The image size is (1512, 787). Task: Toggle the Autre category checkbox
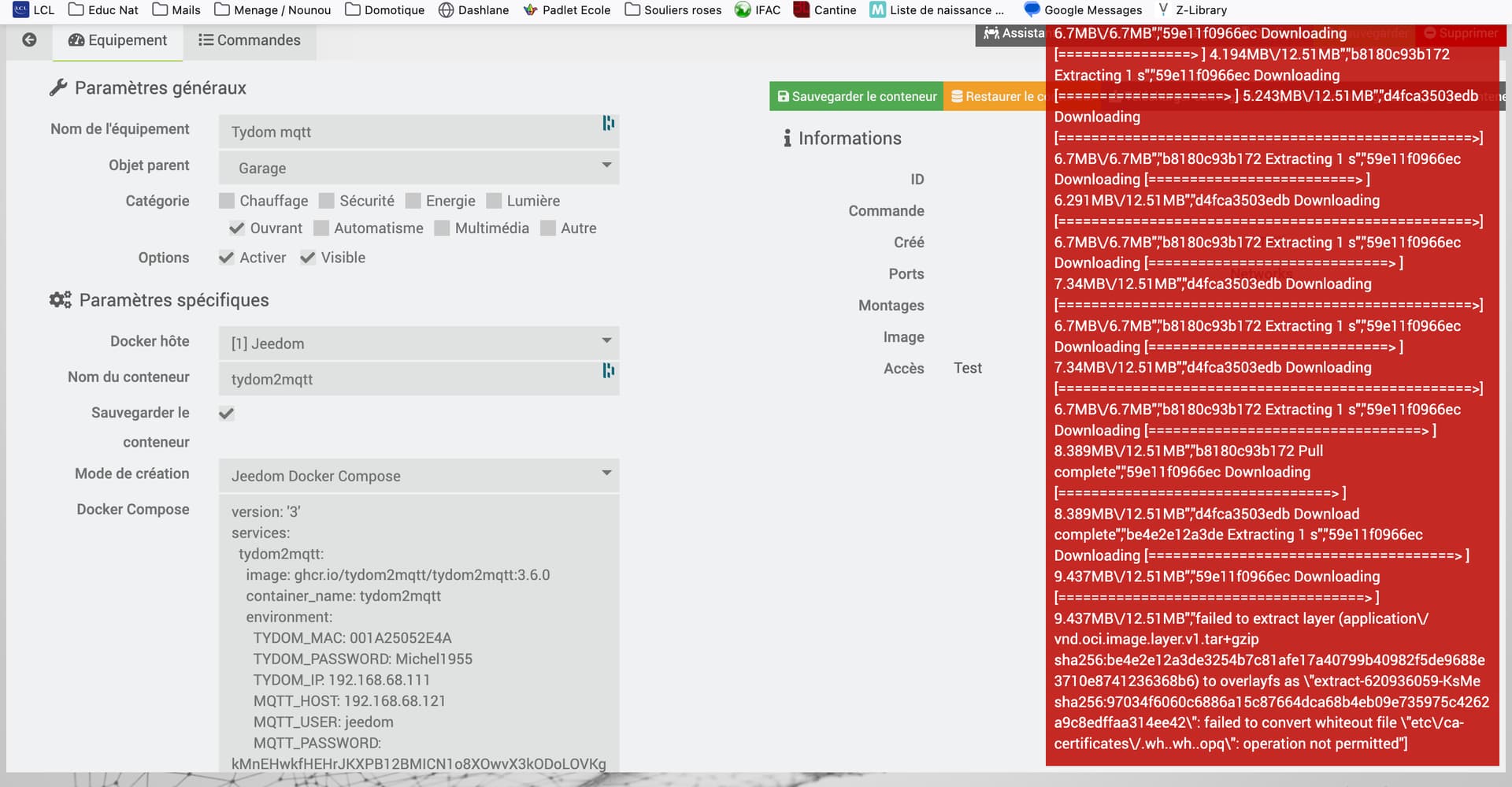(548, 228)
